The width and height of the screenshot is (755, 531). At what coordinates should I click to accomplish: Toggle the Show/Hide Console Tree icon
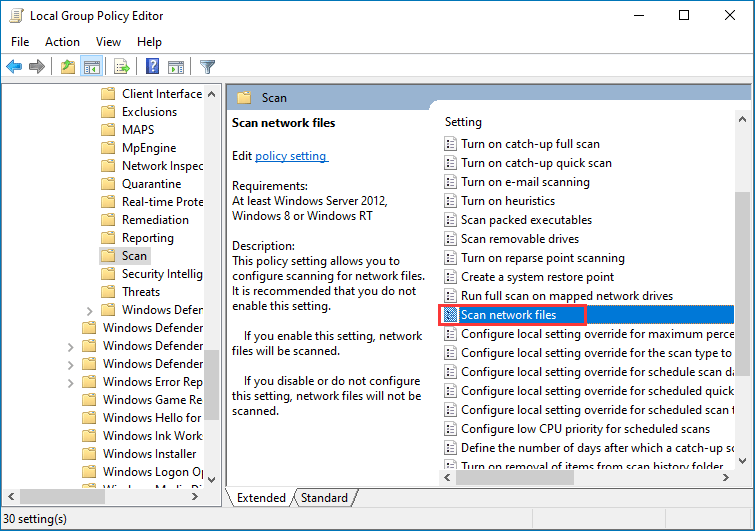point(91,67)
